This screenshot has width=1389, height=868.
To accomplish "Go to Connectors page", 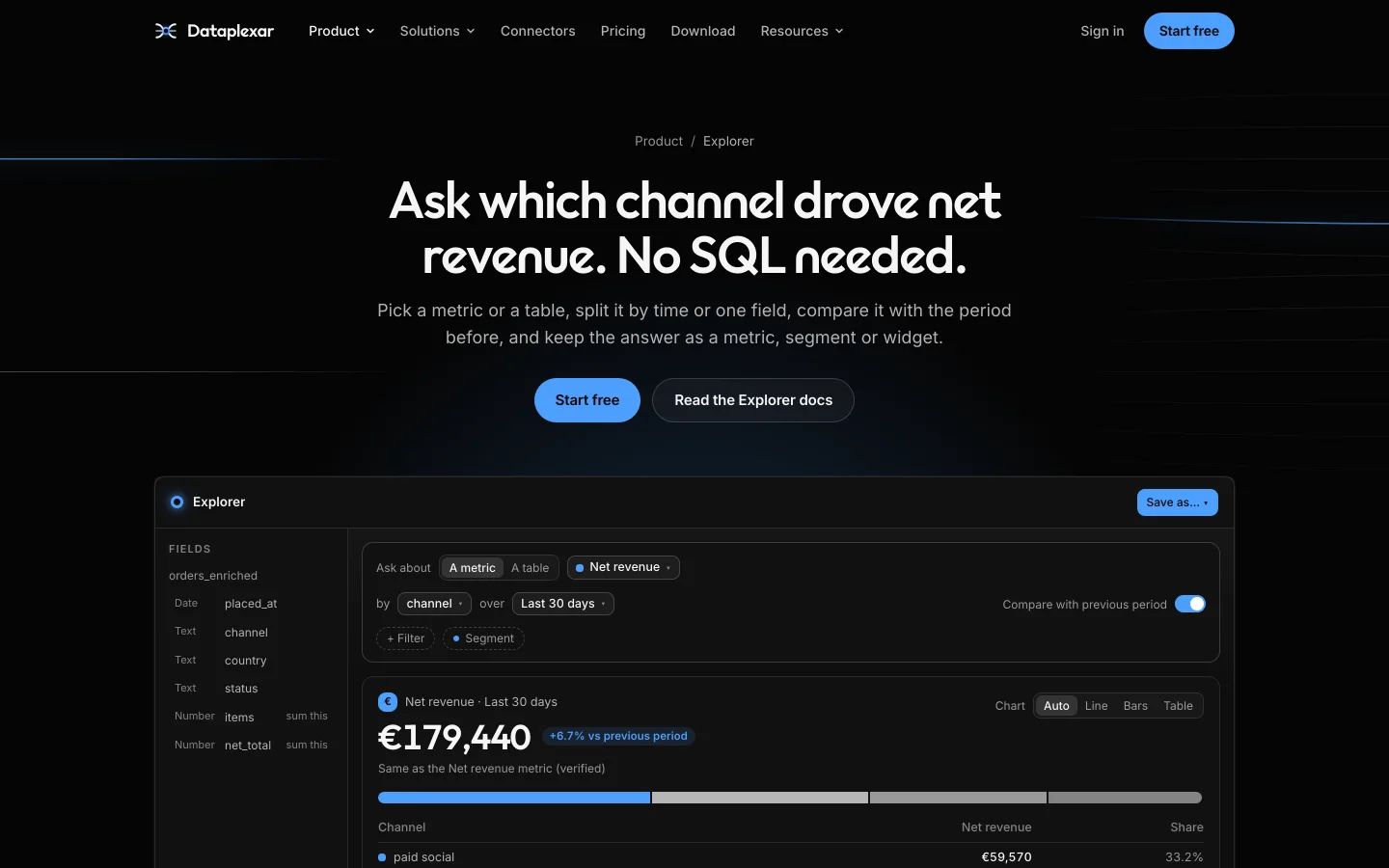I will coord(537,31).
